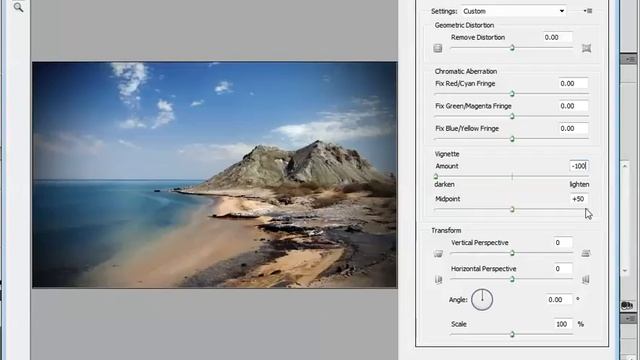Click the "Chromatic Aberration" heading
Image resolution: width=640 pixels, height=360 pixels.
(466, 71)
